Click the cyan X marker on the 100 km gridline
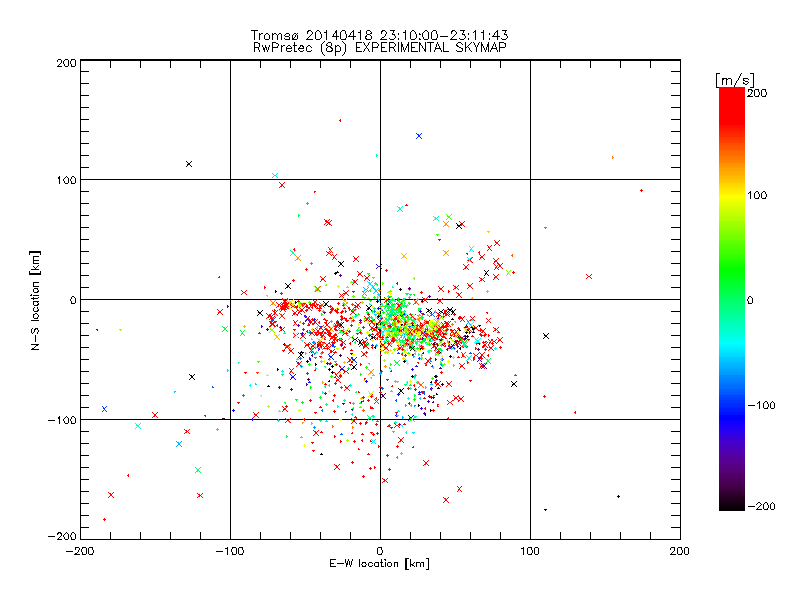Viewport: 800px width, 600px height. (275, 176)
